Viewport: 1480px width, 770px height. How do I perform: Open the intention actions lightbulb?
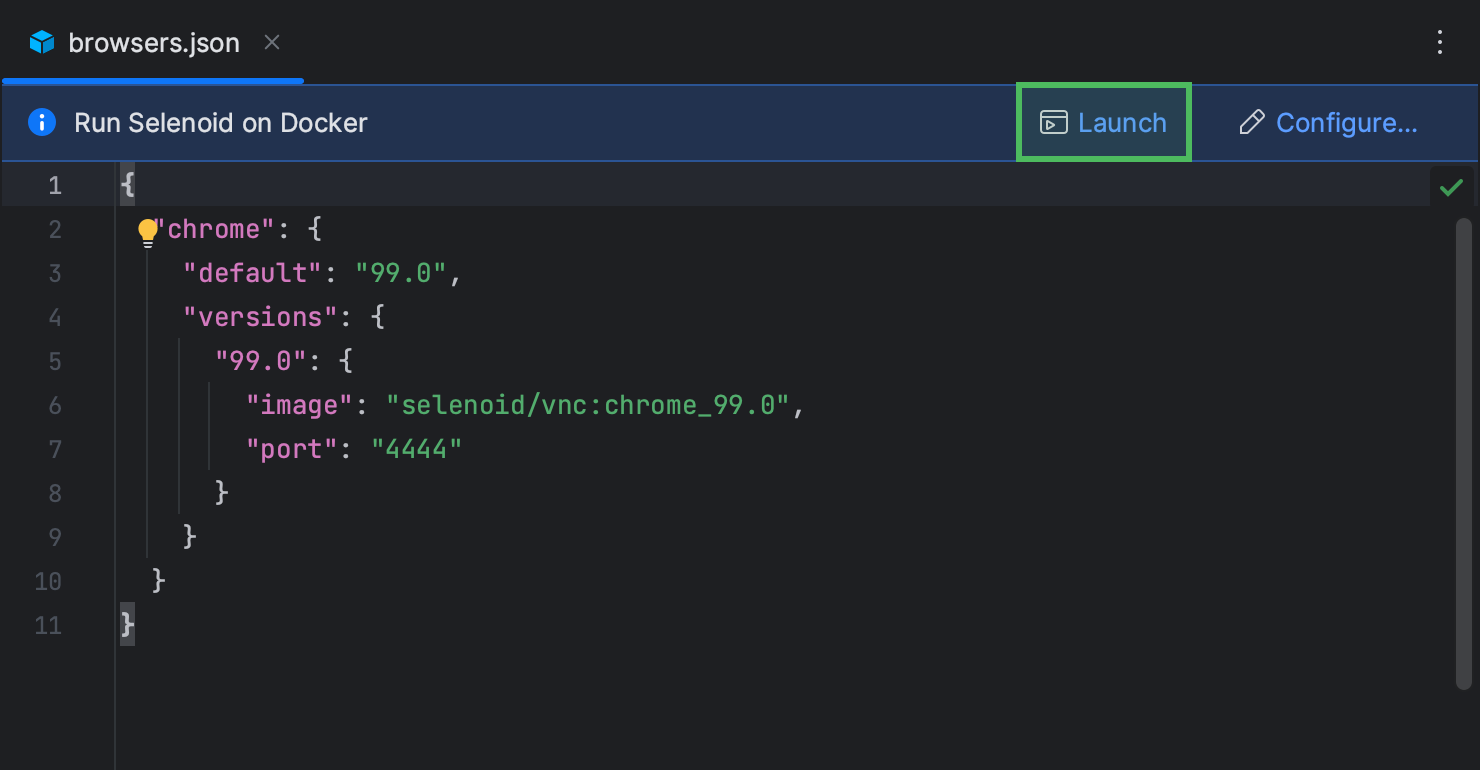pyautogui.click(x=148, y=228)
